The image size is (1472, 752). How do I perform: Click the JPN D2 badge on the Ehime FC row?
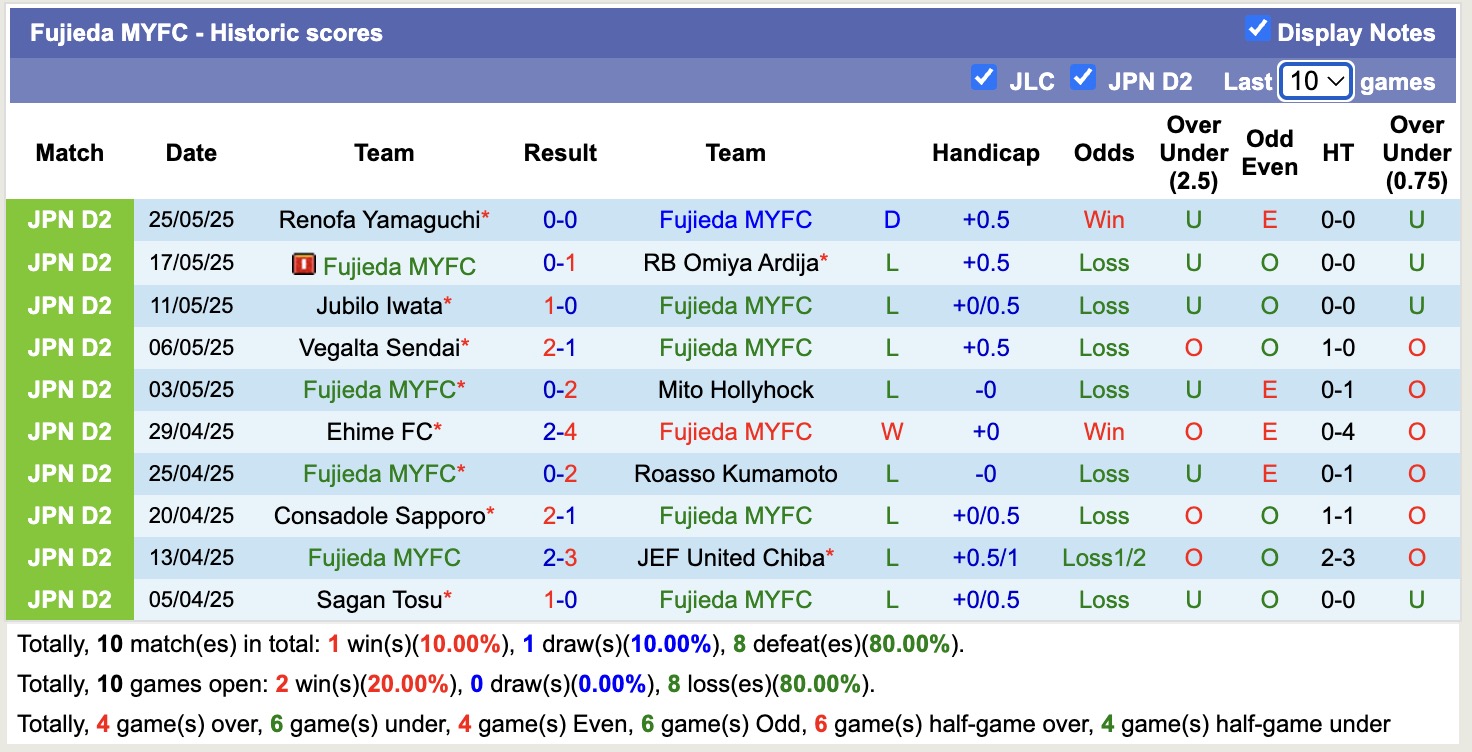[68, 431]
